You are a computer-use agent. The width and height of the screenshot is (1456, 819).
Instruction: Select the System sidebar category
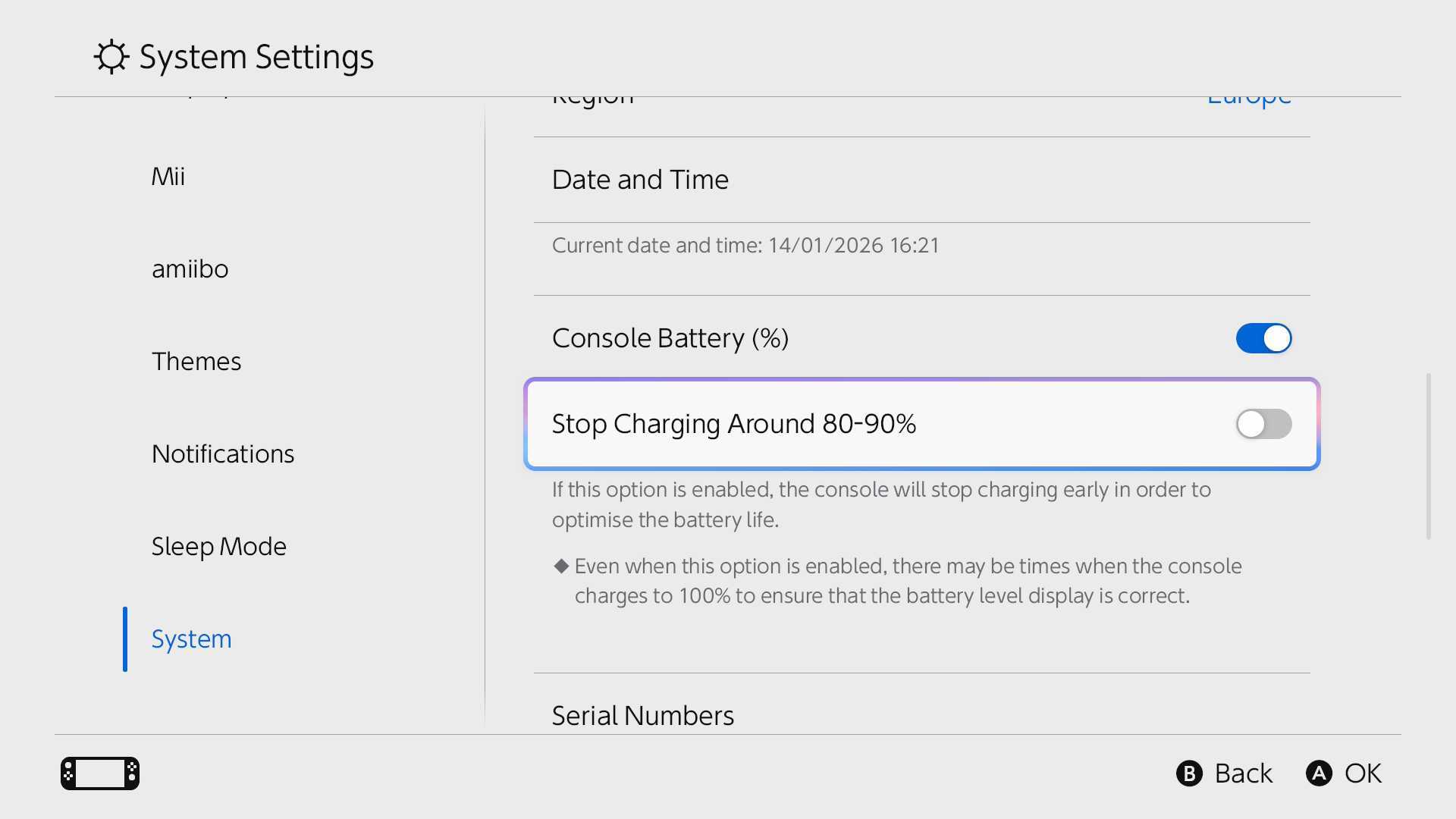pyautogui.click(x=192, y=639)
